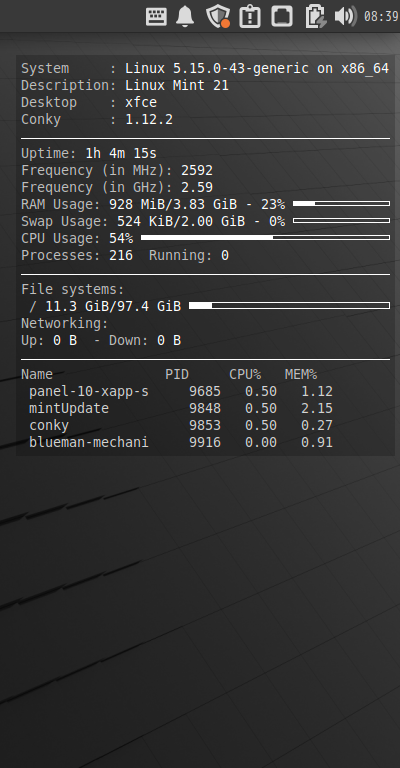Click the clipboard alert tray icon
Viewport: 400px width, 768px height.
(250, 16)
